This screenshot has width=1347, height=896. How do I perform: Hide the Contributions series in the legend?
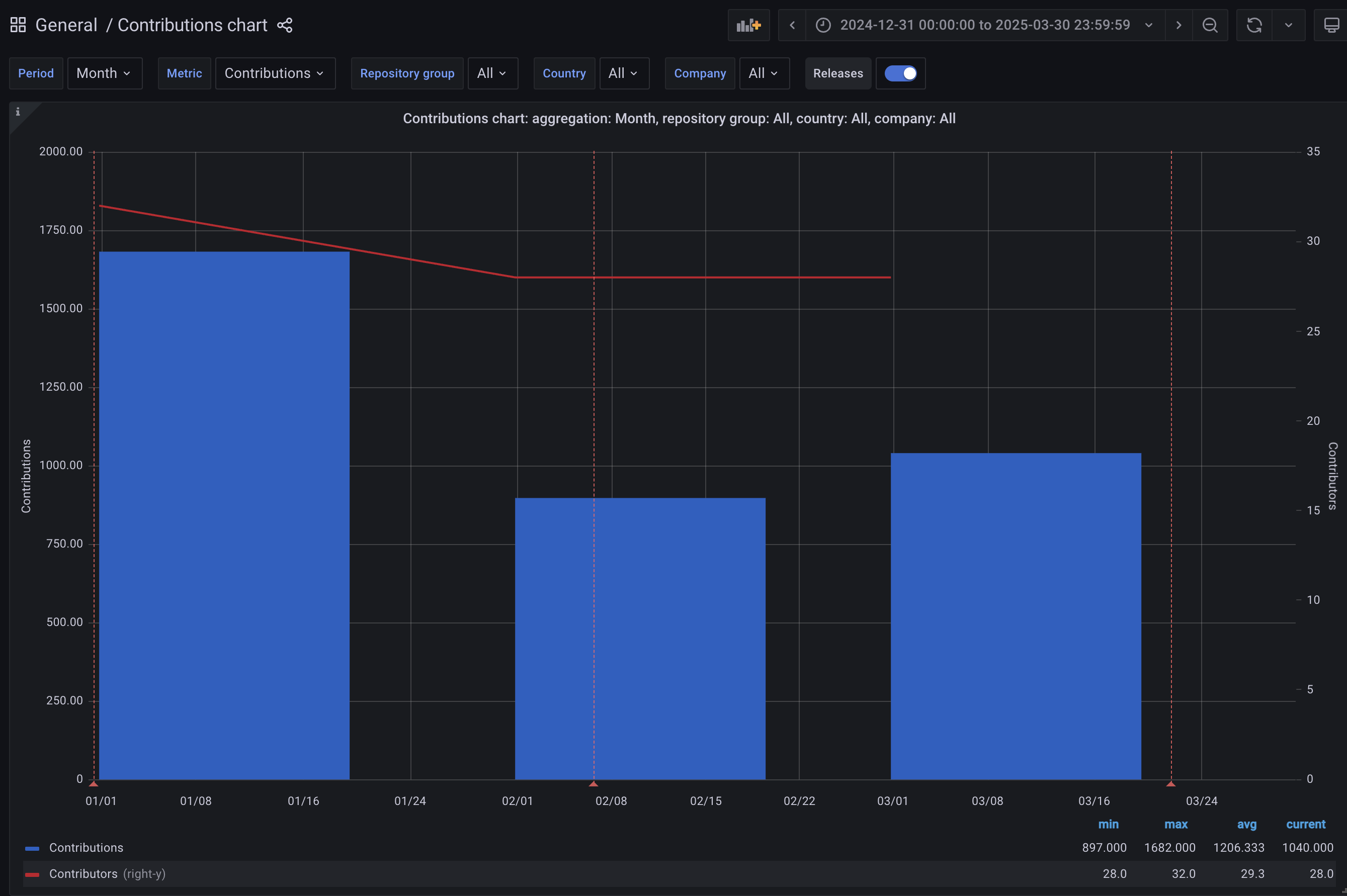pyautogui.click(x=87, y=847)
